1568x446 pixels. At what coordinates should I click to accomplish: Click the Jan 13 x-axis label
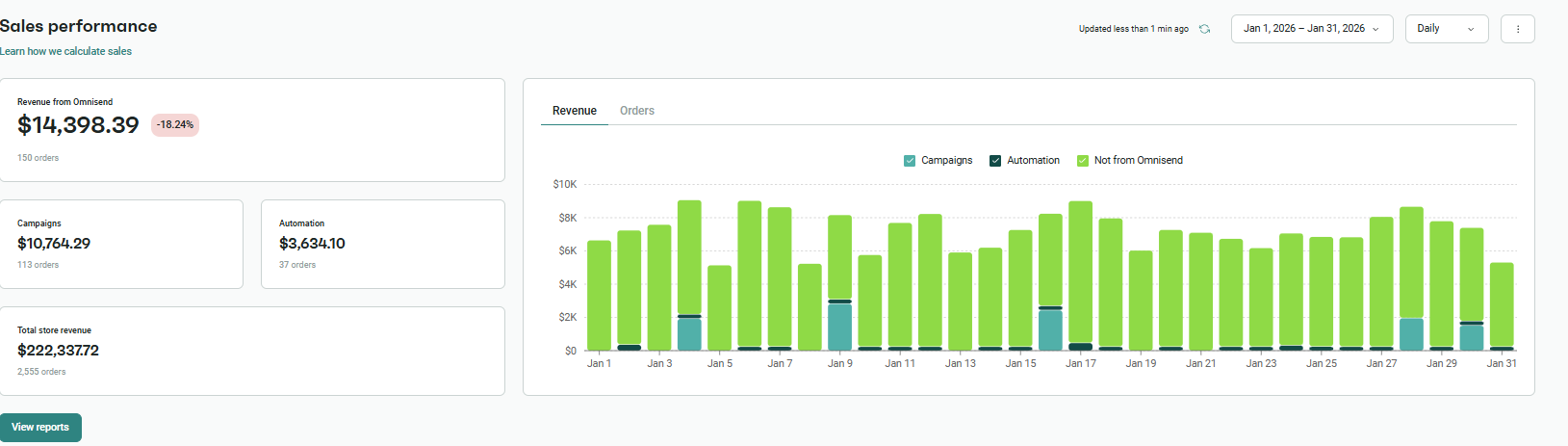[961, 363]
